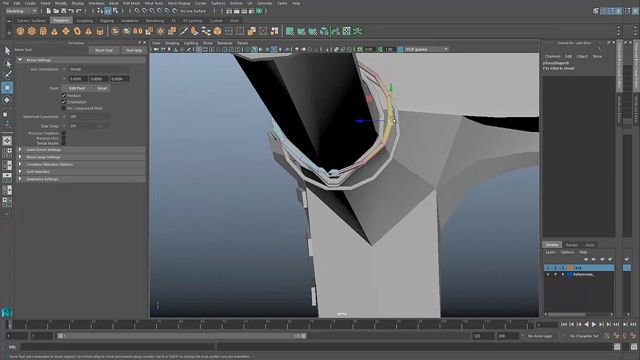
Task: Select the Lasso tool in the toolbox
Action: [8, 64]
